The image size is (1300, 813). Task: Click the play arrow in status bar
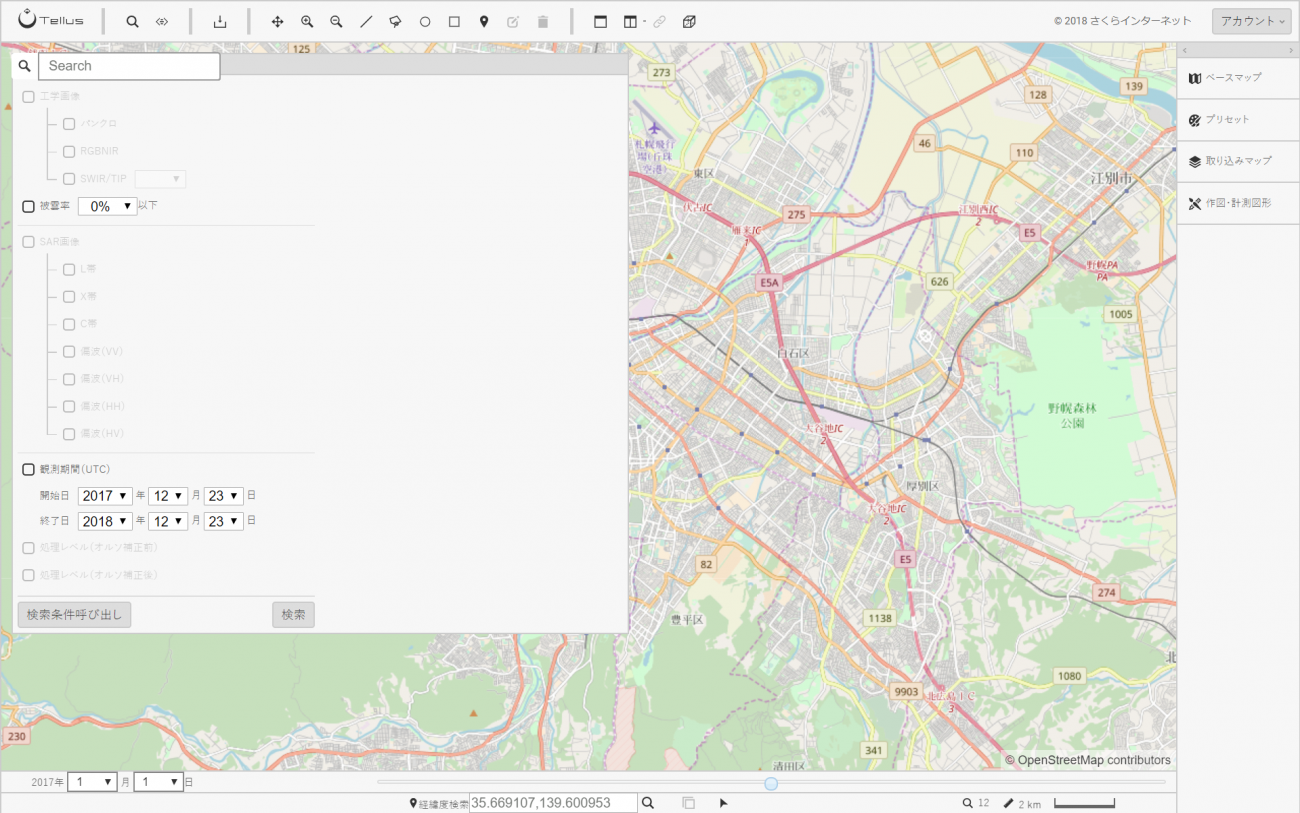coord(724,803)
